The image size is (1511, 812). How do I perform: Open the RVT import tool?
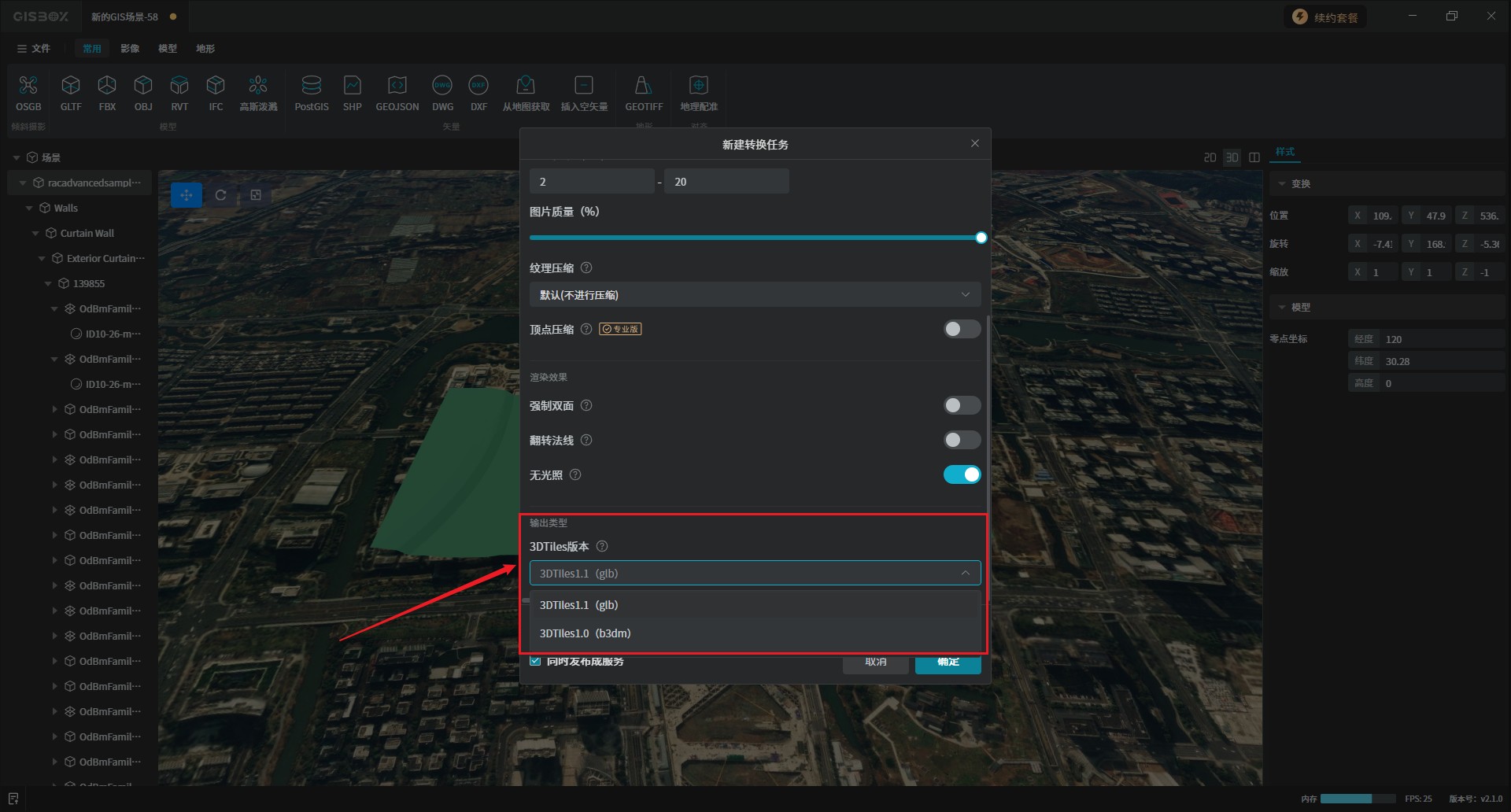click(179, 86)
